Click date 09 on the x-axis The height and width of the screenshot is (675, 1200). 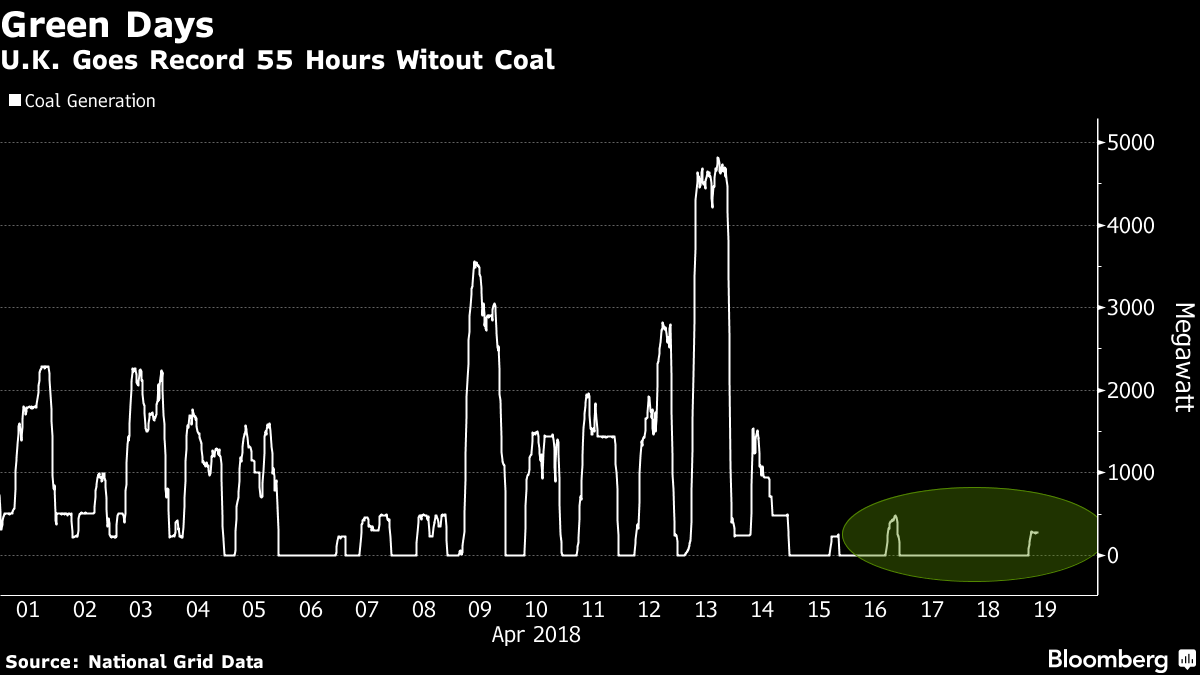tap(479, 609)
